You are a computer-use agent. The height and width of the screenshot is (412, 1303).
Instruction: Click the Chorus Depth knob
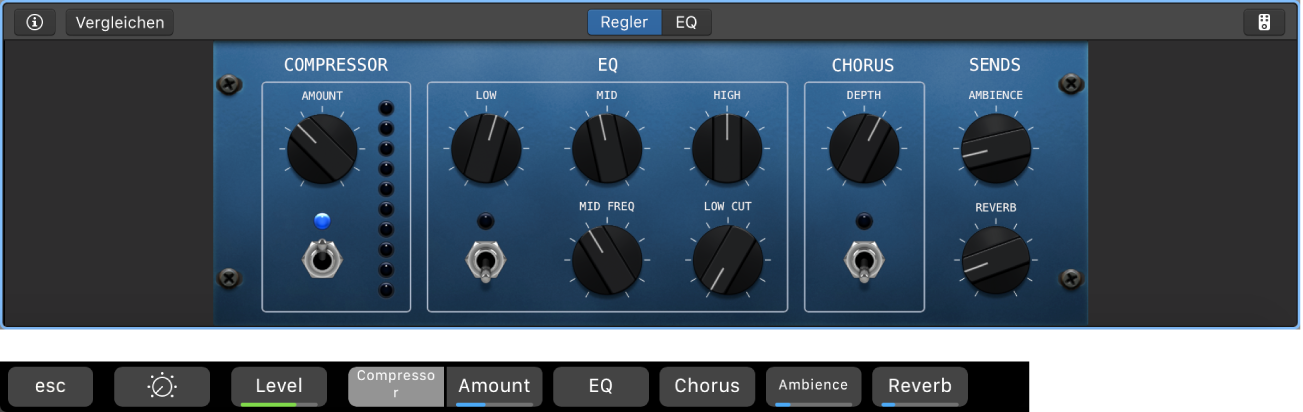(864, 148)
